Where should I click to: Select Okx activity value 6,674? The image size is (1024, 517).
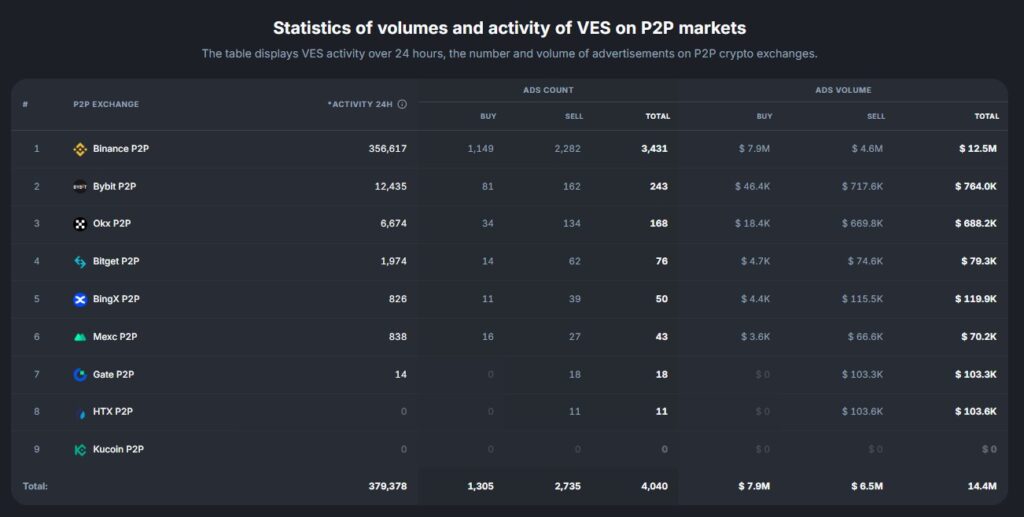coord(394,223)
